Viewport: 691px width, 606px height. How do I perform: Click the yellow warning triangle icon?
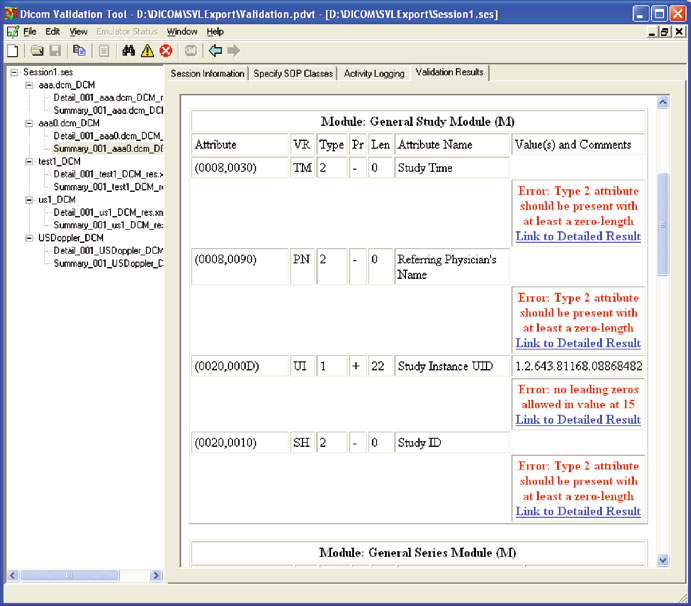(147, 50)
